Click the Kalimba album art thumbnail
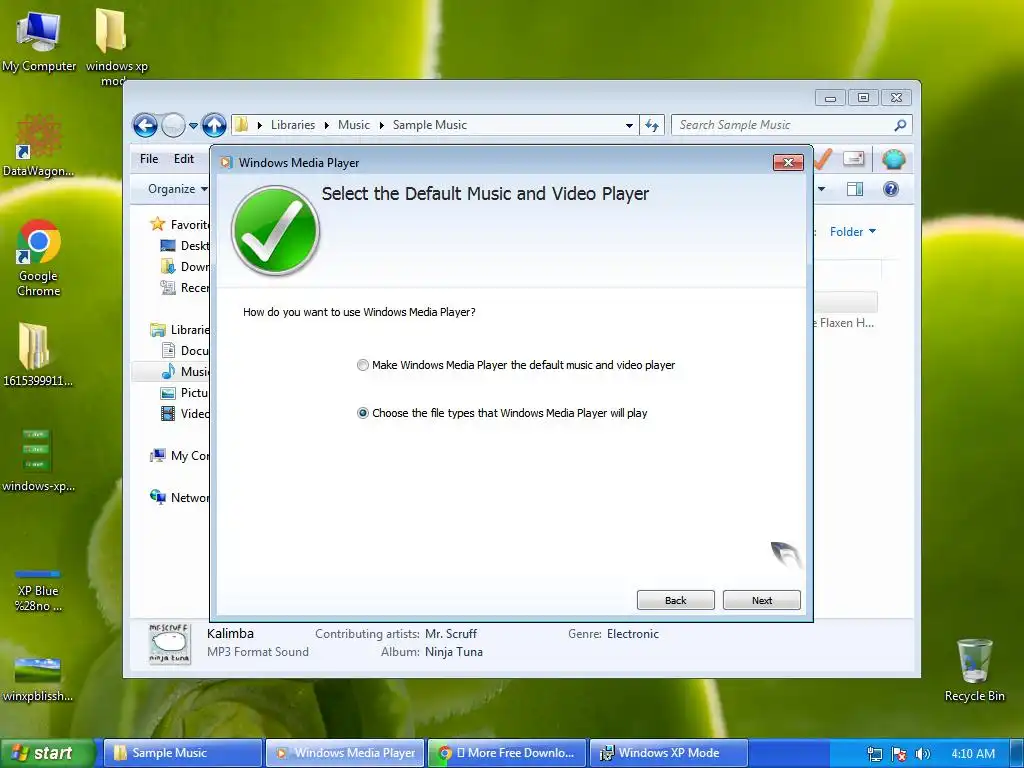The width and height of the screenshot is (1024, 768). click(x=169, y=643)
